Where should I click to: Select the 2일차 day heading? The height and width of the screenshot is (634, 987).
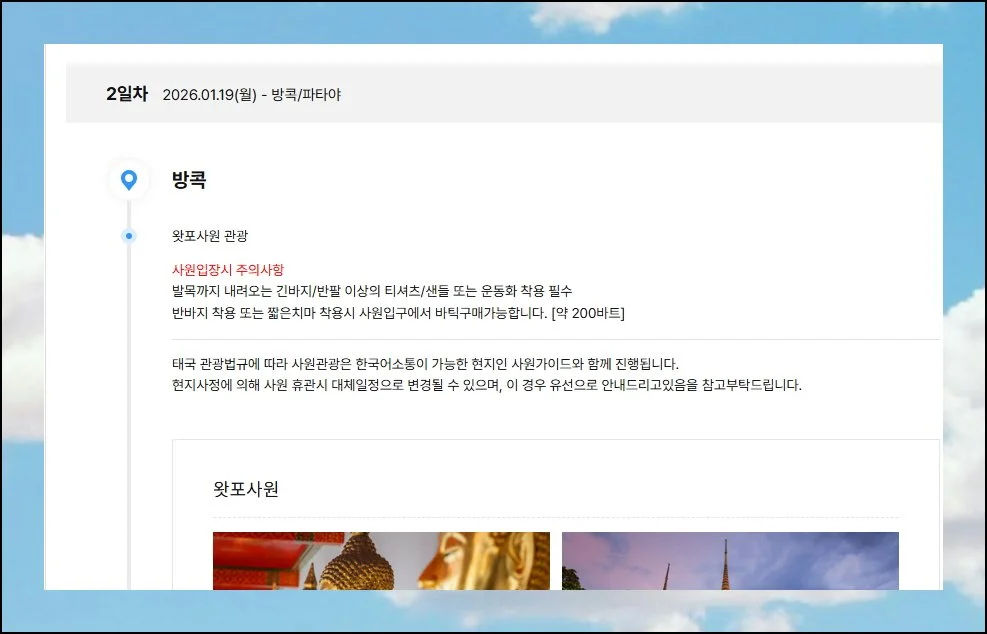pos(127,94)
